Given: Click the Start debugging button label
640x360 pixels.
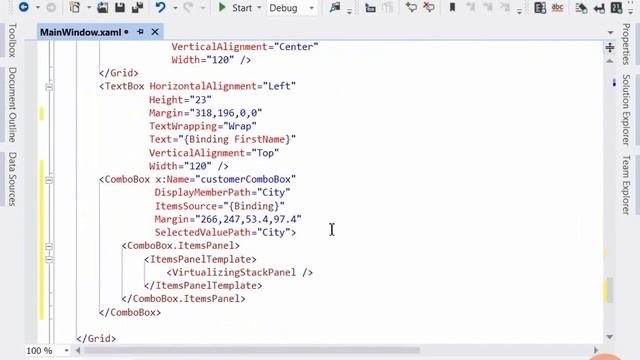Looking at the screenshot, I should 242,8.
